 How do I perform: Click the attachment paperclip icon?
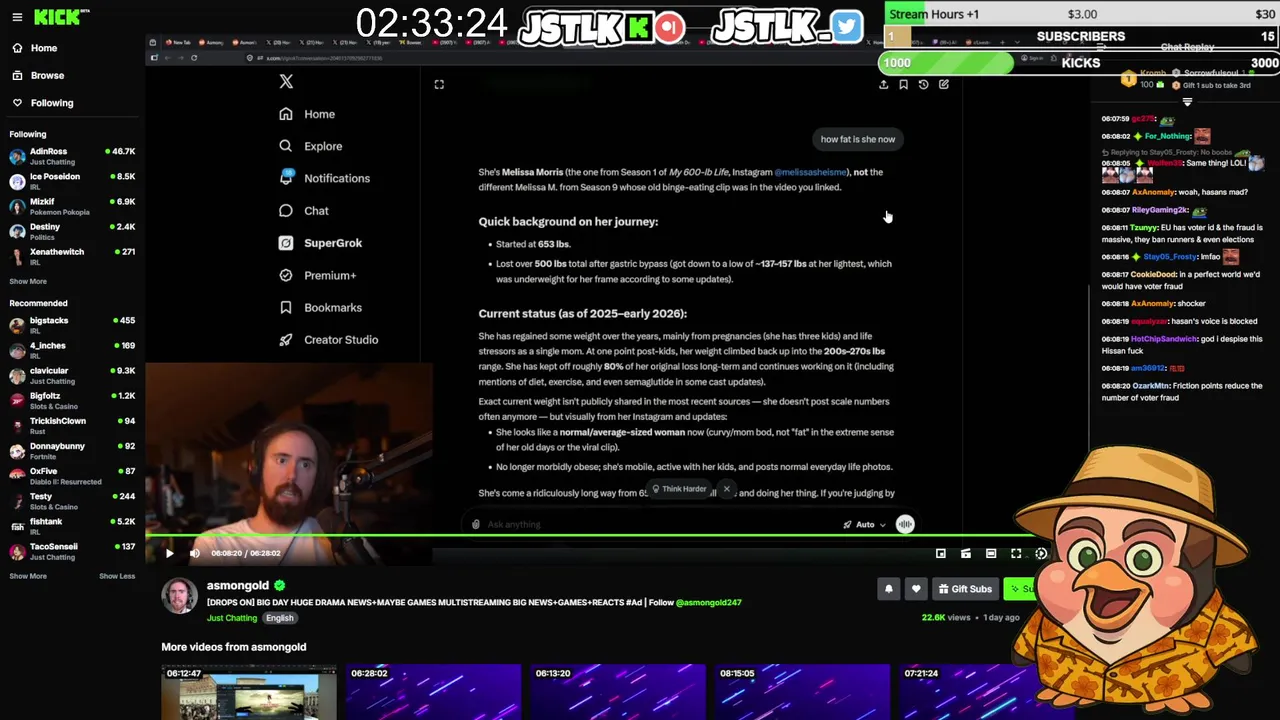coord(476,524)
